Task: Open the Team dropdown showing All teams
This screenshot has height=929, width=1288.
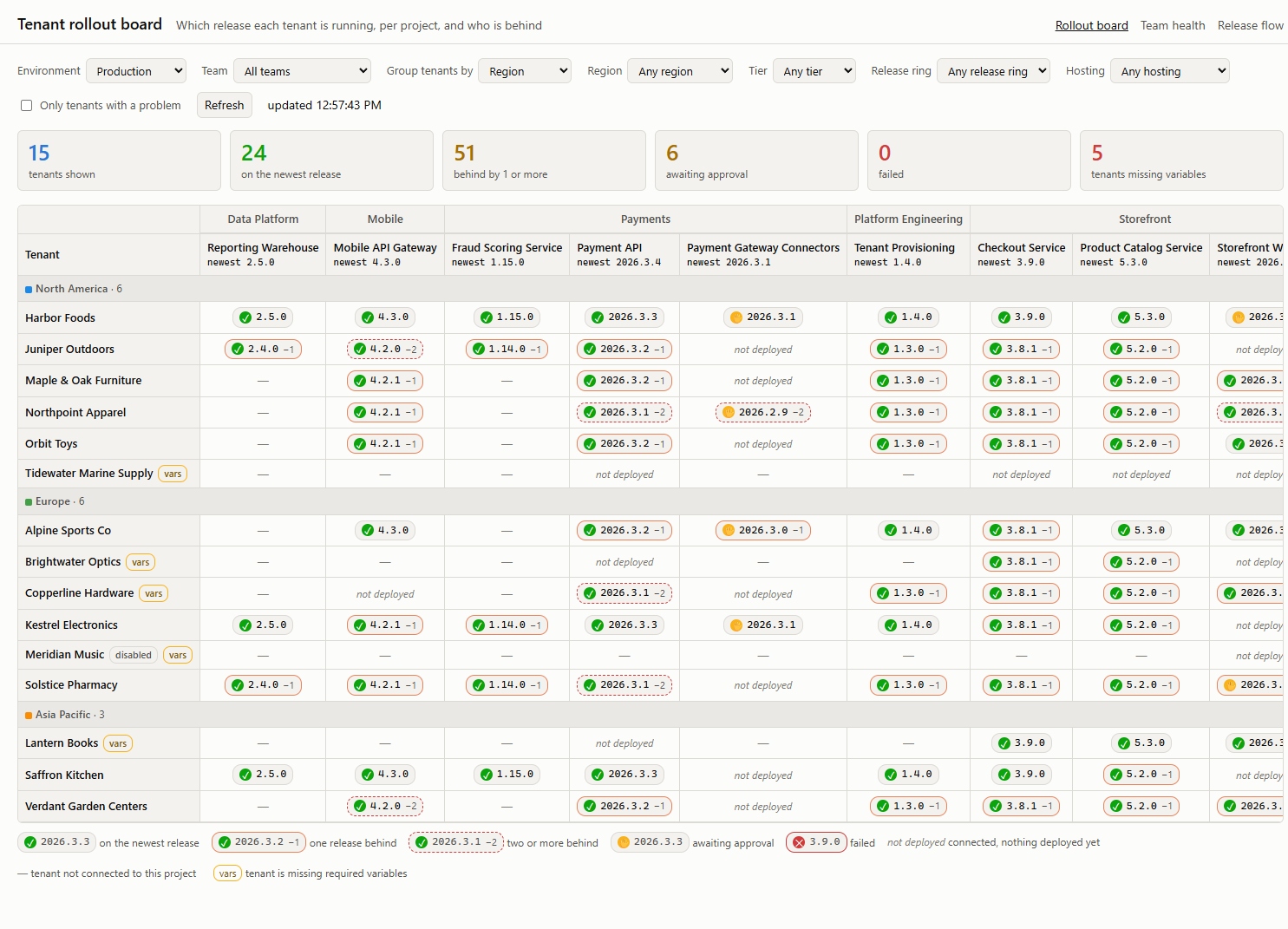Action: 302,71
